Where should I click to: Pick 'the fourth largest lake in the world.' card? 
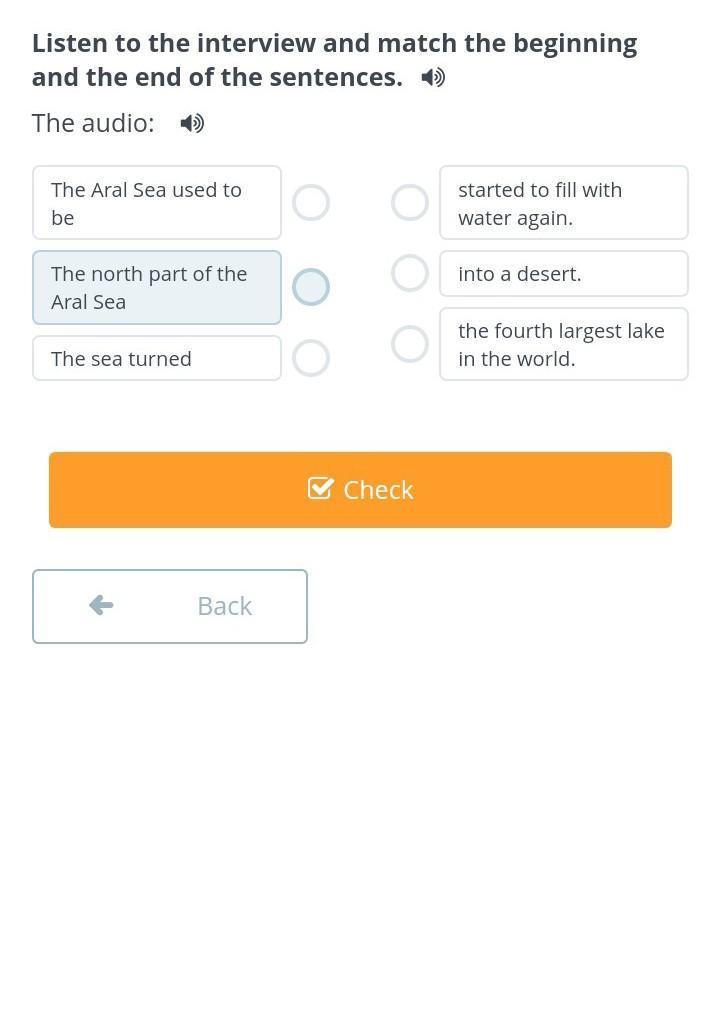click(x=564, y=344)
